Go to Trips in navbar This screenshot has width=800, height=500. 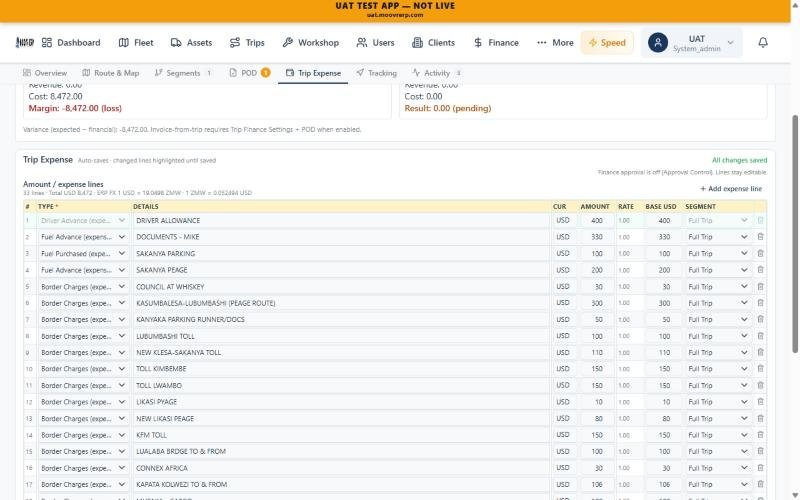247,43
